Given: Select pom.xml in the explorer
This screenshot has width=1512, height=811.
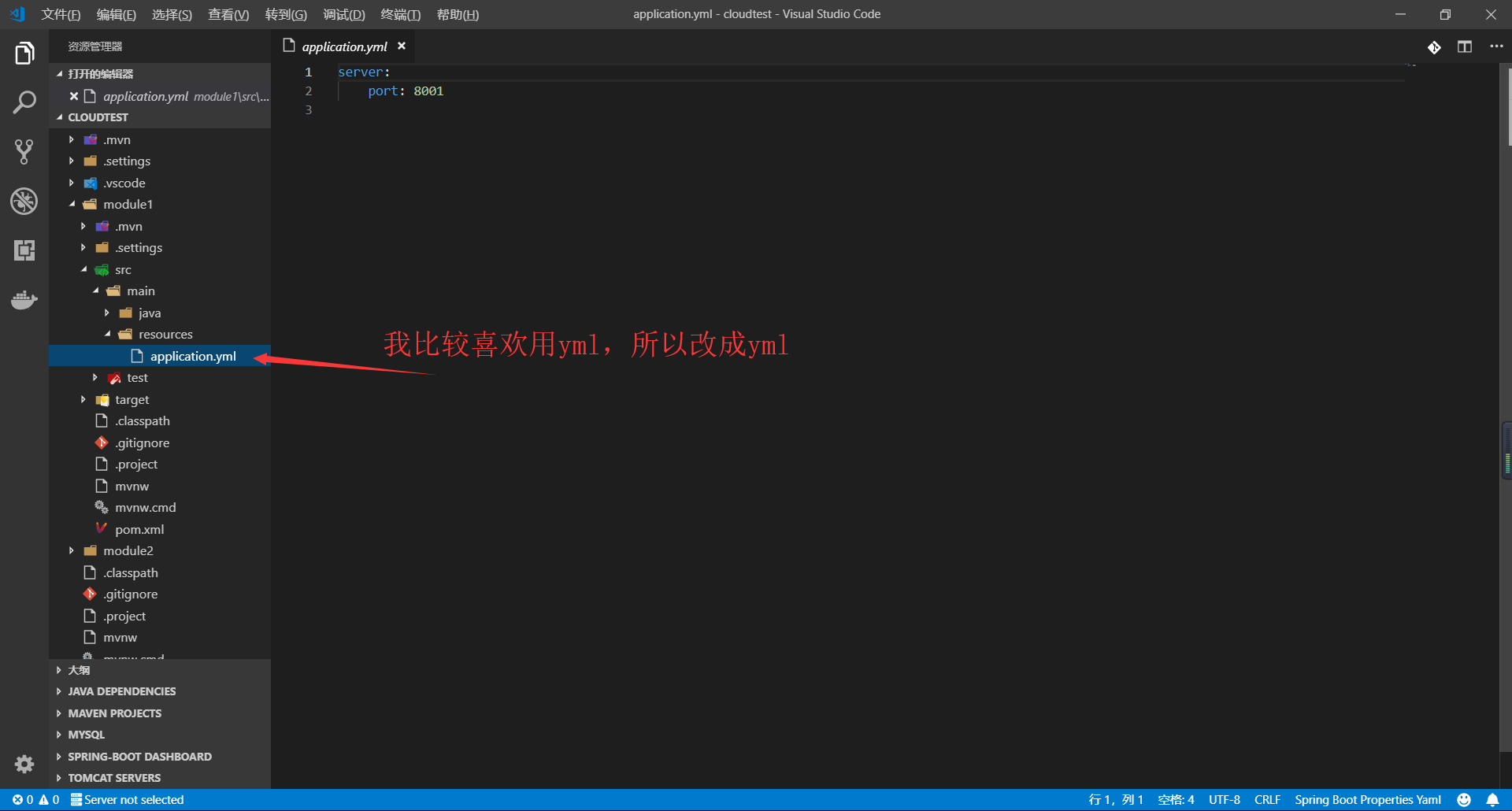Looking at the screenshot, I should pyautogui.click(x=139, y=528).
